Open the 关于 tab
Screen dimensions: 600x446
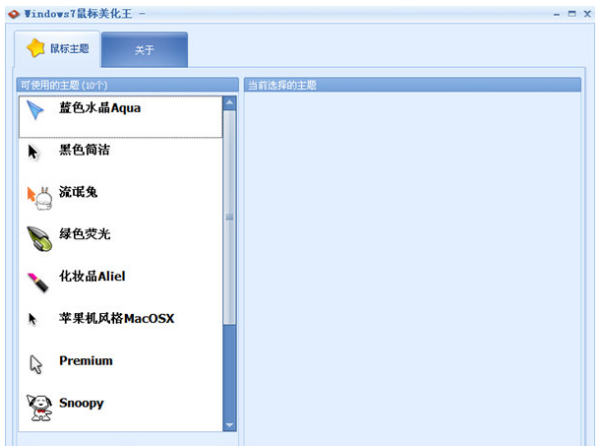(x=145, y=50)
